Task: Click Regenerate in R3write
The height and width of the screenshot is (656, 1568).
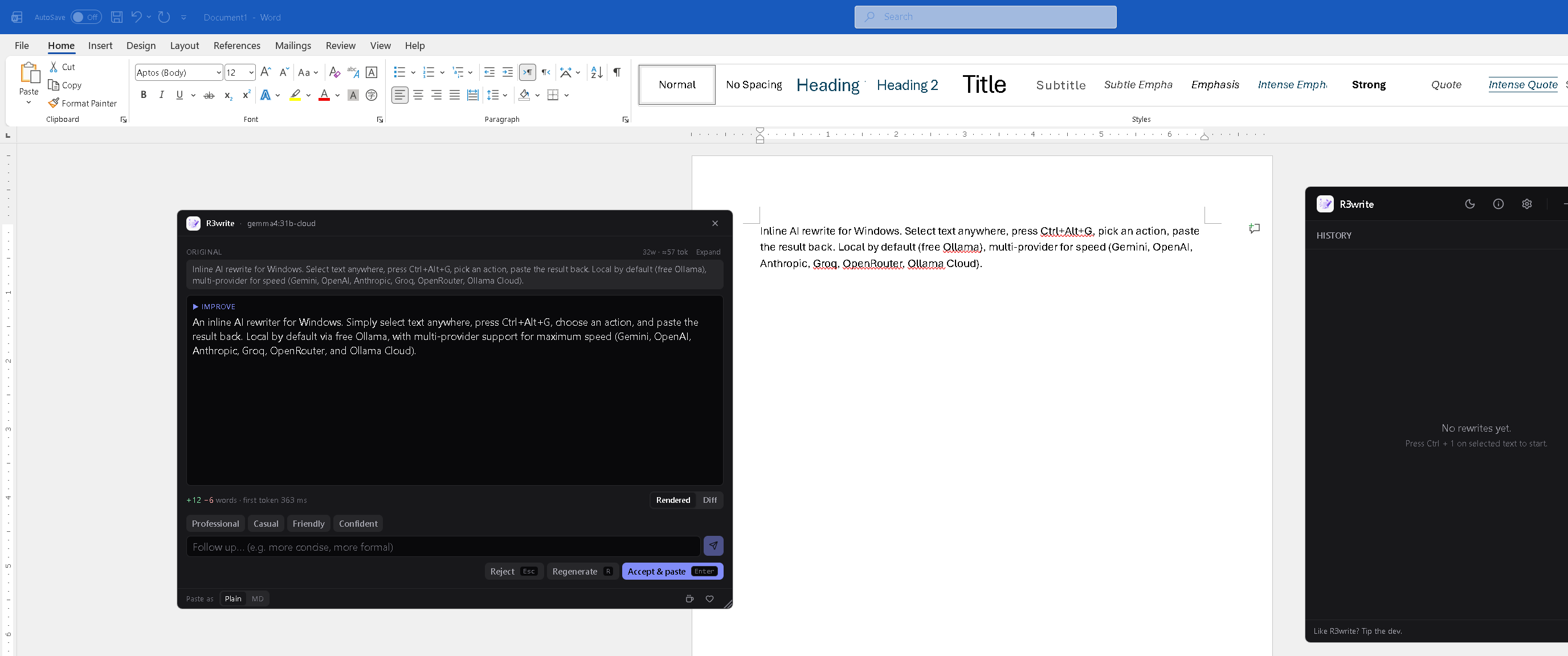Action: [x=582, y=571]
